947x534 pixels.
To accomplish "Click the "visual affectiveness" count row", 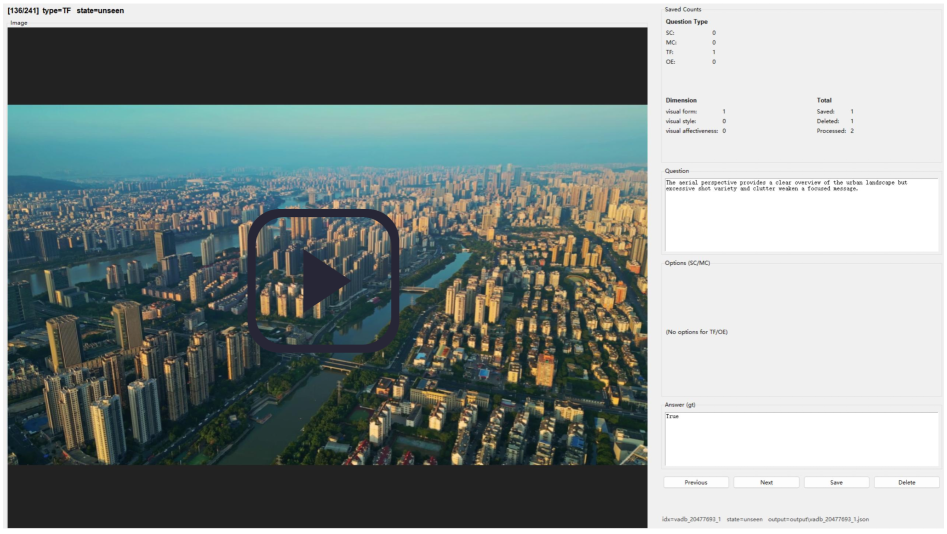I will pyautogui.click(x=695, y=131).
